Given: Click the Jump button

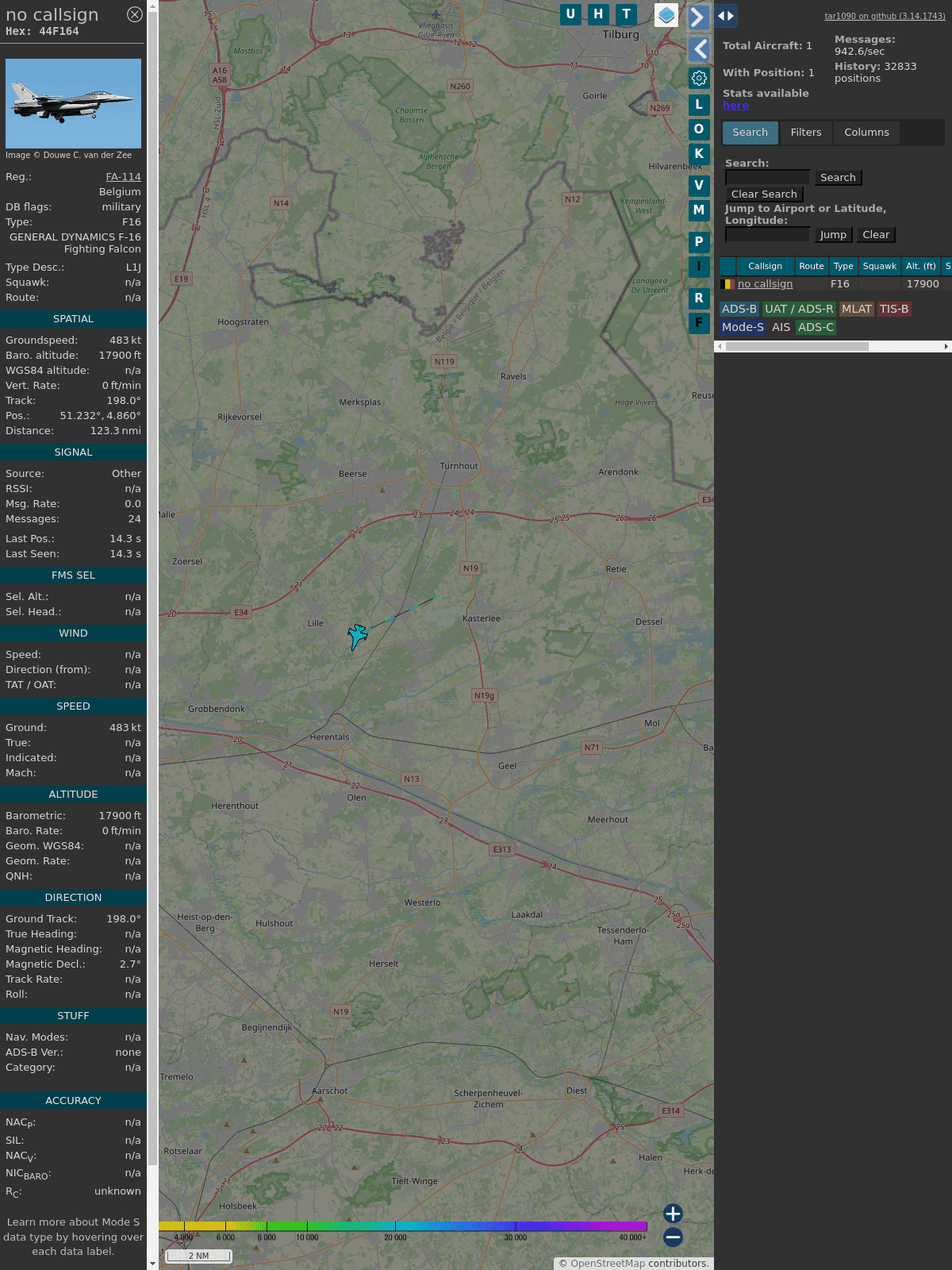Looking at the screenshot, I should [x=833, y=235].
